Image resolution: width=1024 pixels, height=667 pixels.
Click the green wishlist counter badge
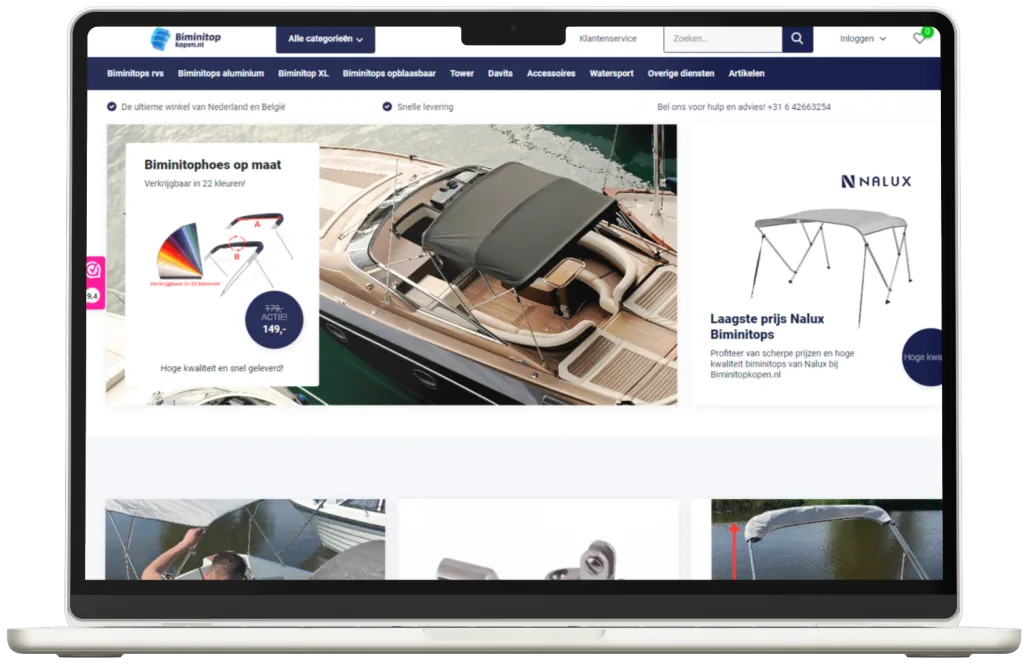[927, 31]
